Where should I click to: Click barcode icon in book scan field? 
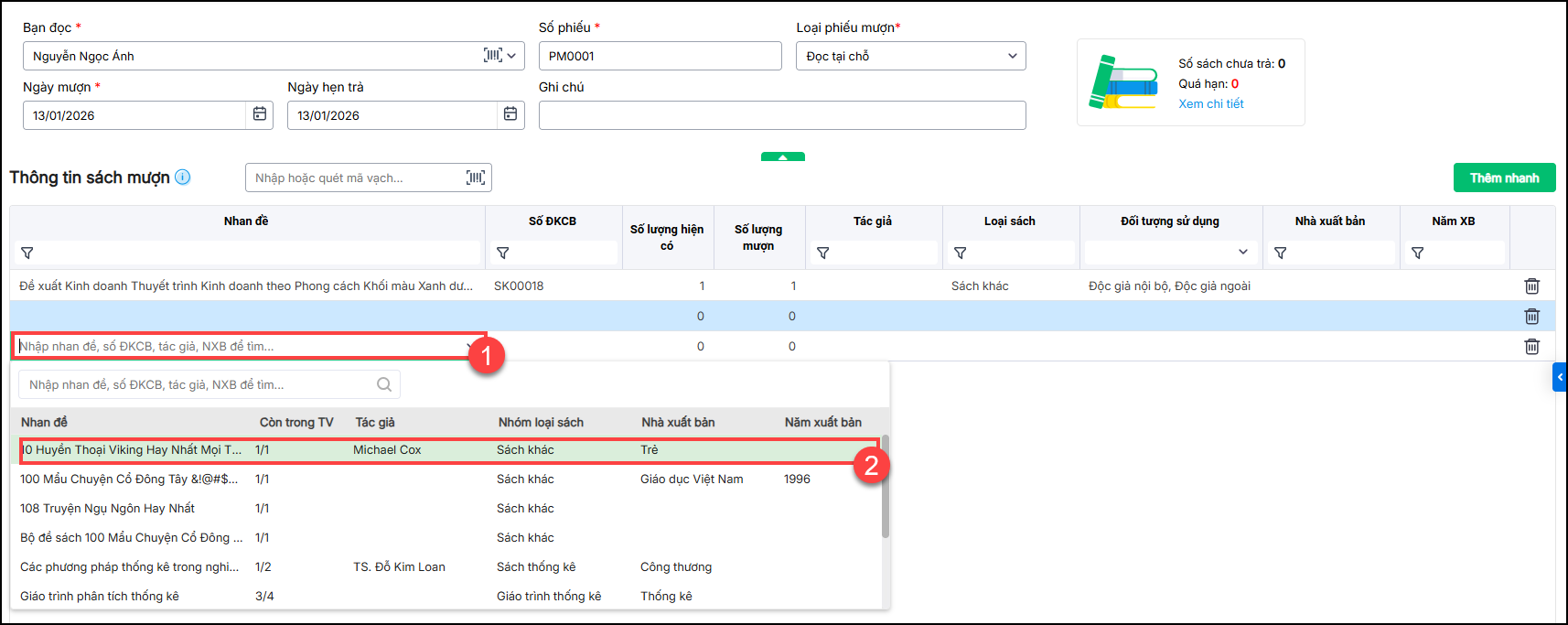click(476, 178)
